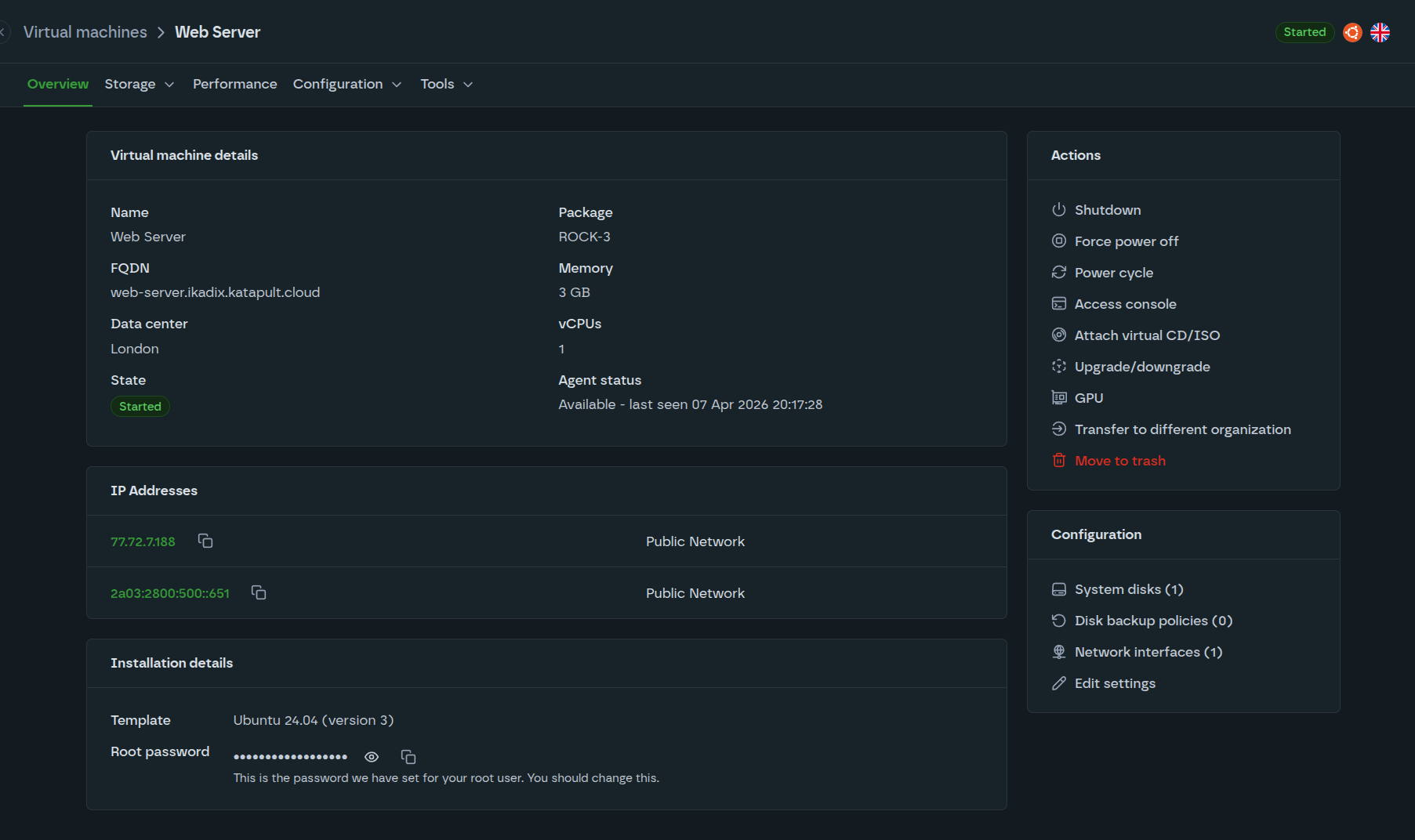Screen dimensions: 1415x840
Task: Select the GPU action icon
Action: 1059,397
